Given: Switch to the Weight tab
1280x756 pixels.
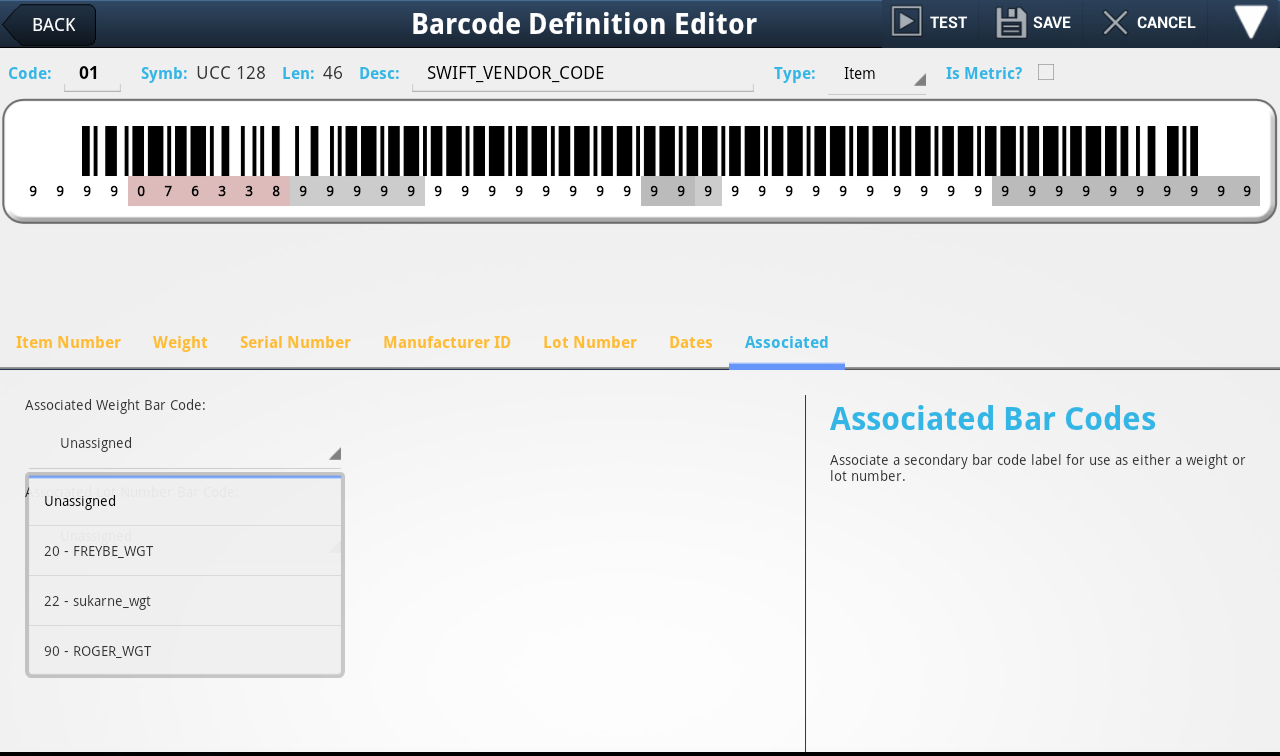Looking at the screenshot, I should (180, 343).
